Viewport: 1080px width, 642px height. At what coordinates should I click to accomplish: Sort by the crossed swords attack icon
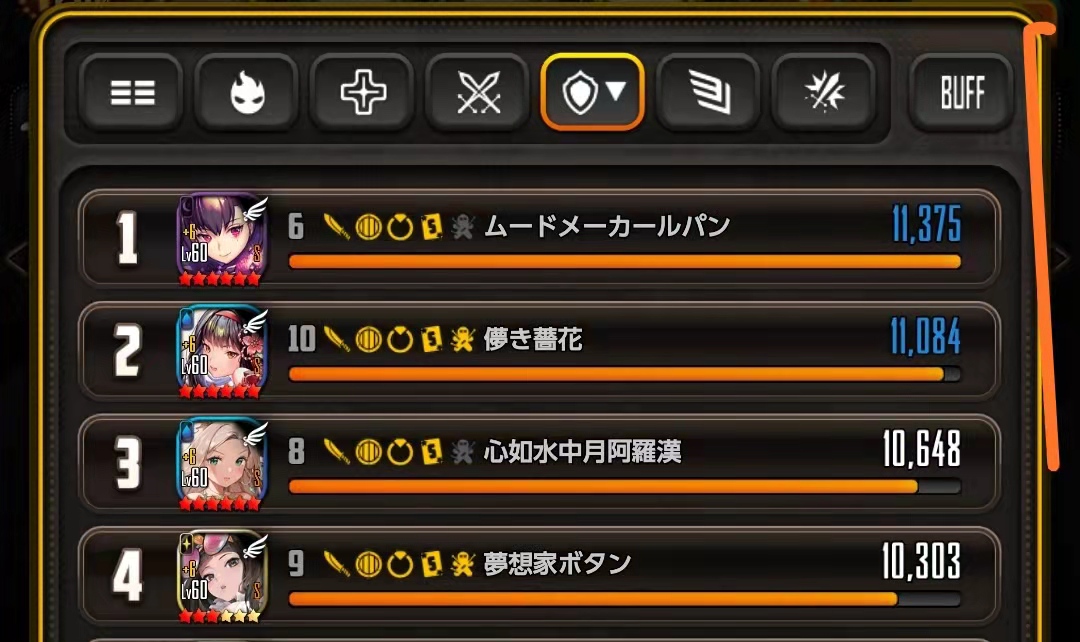coord(478,92)
